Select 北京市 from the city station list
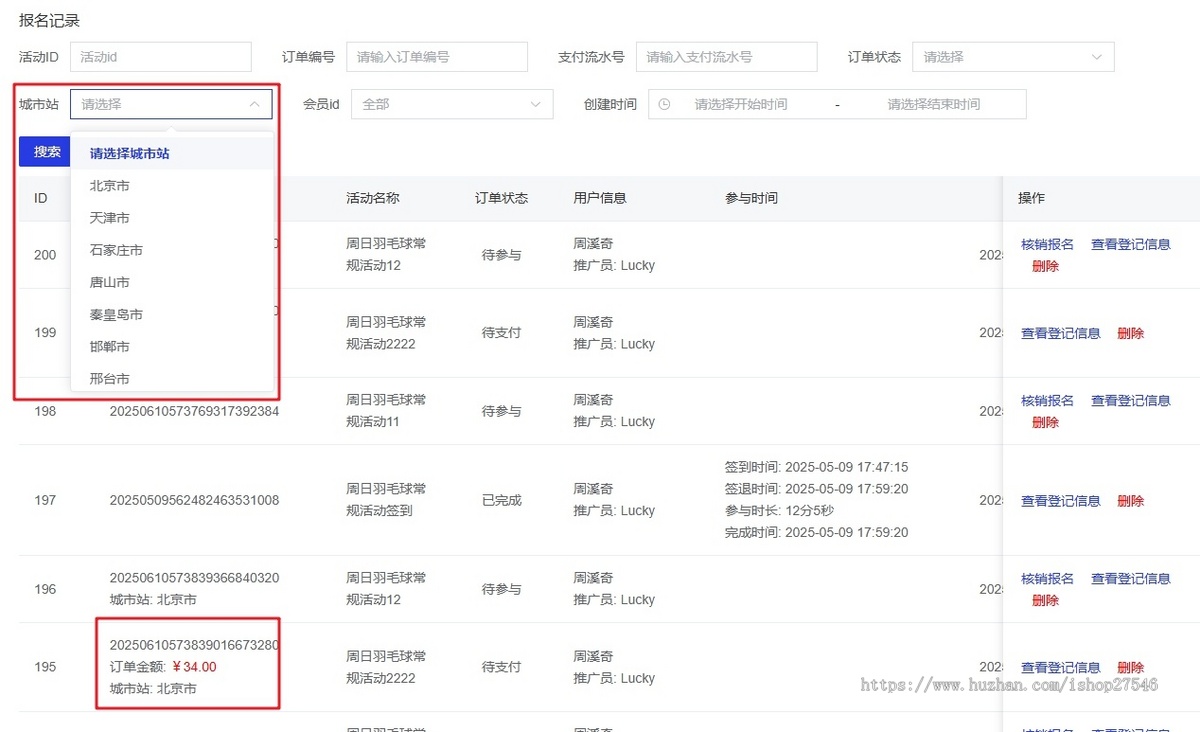The width and height of the screenshot is (1200, 732). click(x=107, y=185)
